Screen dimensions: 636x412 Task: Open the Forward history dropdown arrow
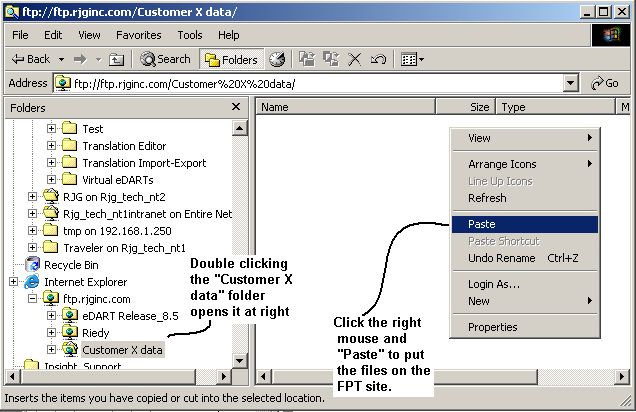tap(98, 60)
